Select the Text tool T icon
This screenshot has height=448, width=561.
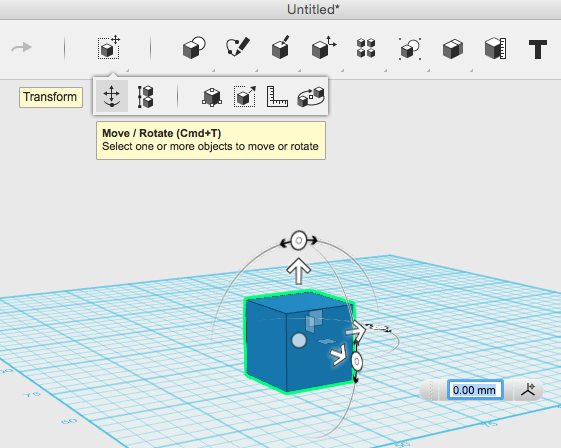point(538,49)
